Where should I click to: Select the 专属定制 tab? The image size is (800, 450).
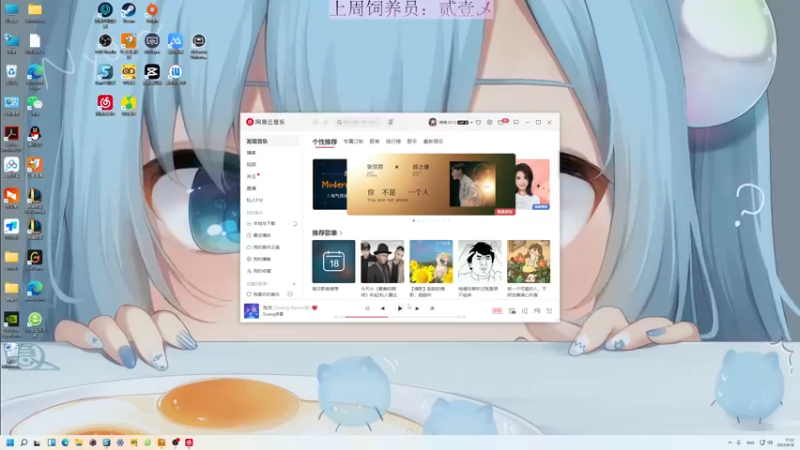coord(353,141)
